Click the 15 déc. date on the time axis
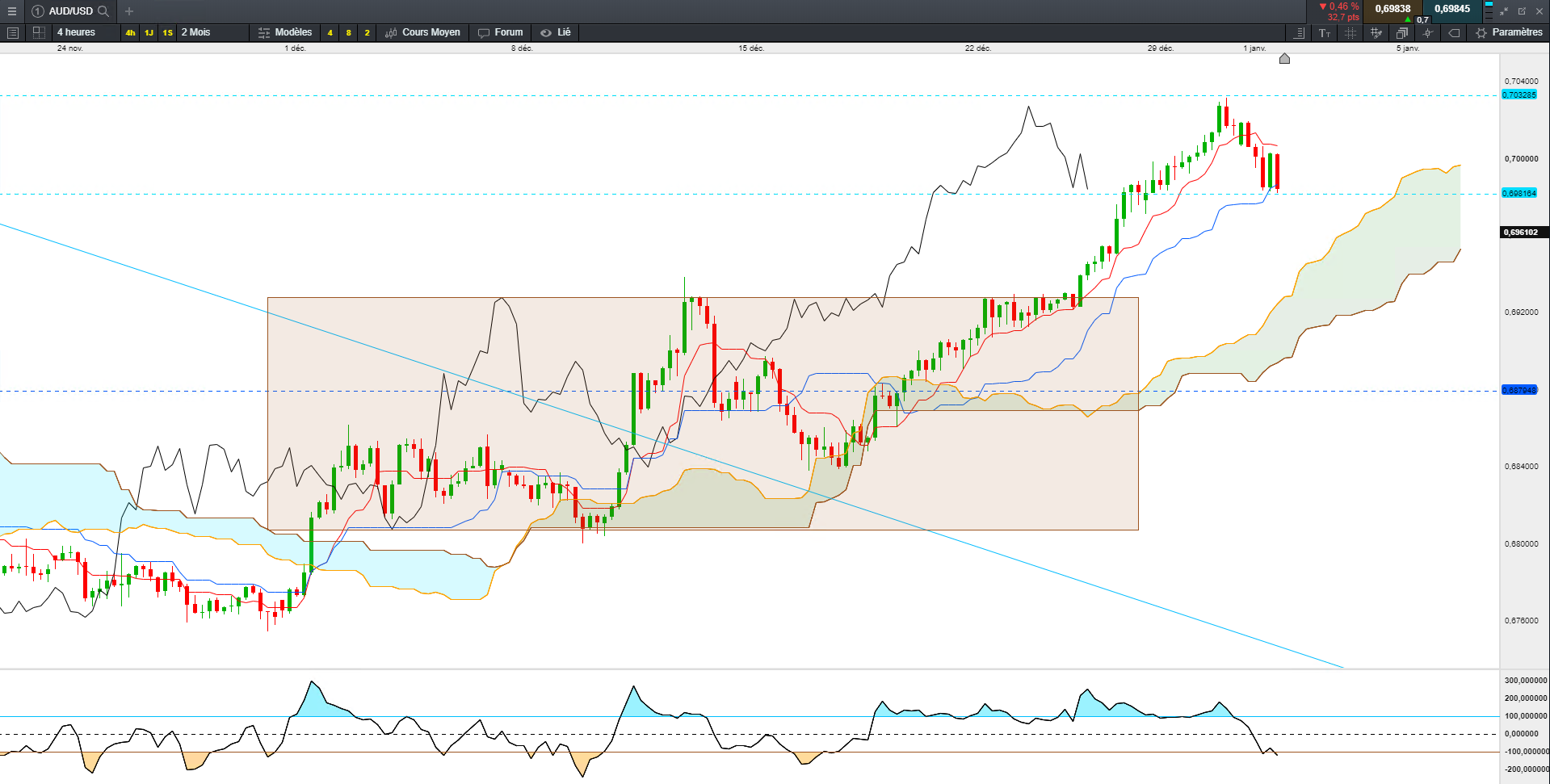1550x784 pixels. [751, 48]
